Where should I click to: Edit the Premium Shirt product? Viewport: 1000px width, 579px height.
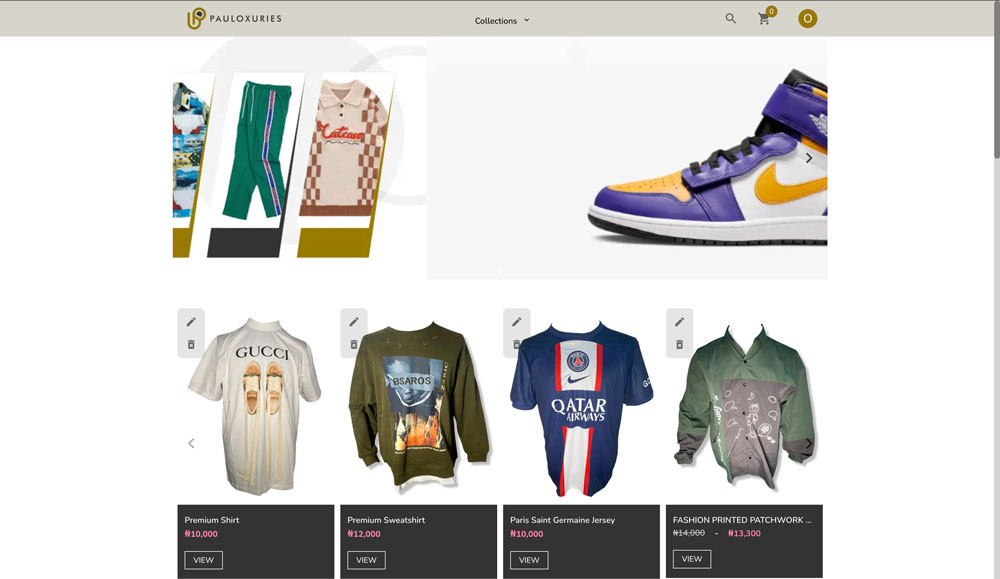pyautogui.click(x=191, y=322)
